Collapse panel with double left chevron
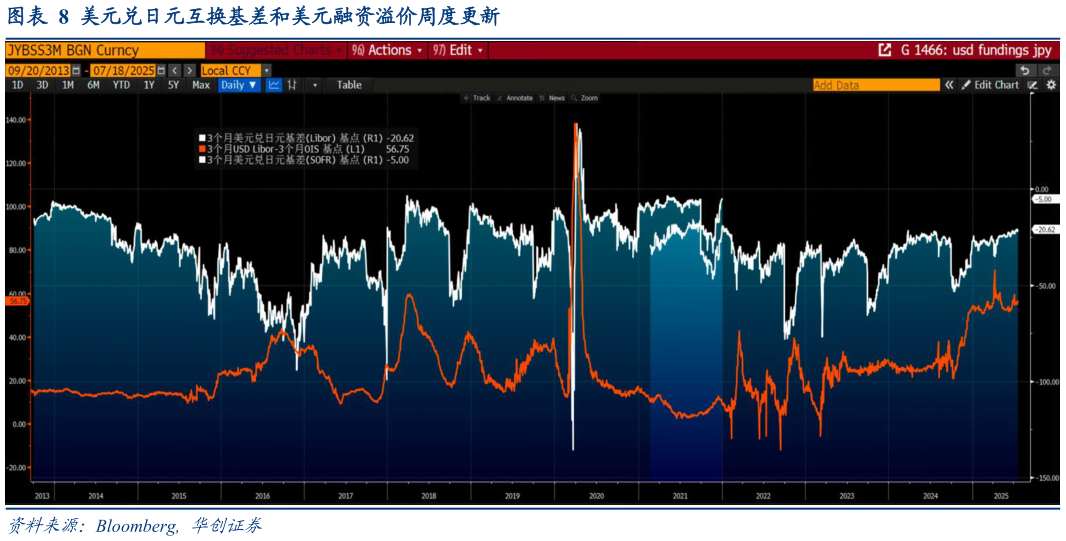The width and height of the screenshot is (1066, 541). tap(949, 85)
